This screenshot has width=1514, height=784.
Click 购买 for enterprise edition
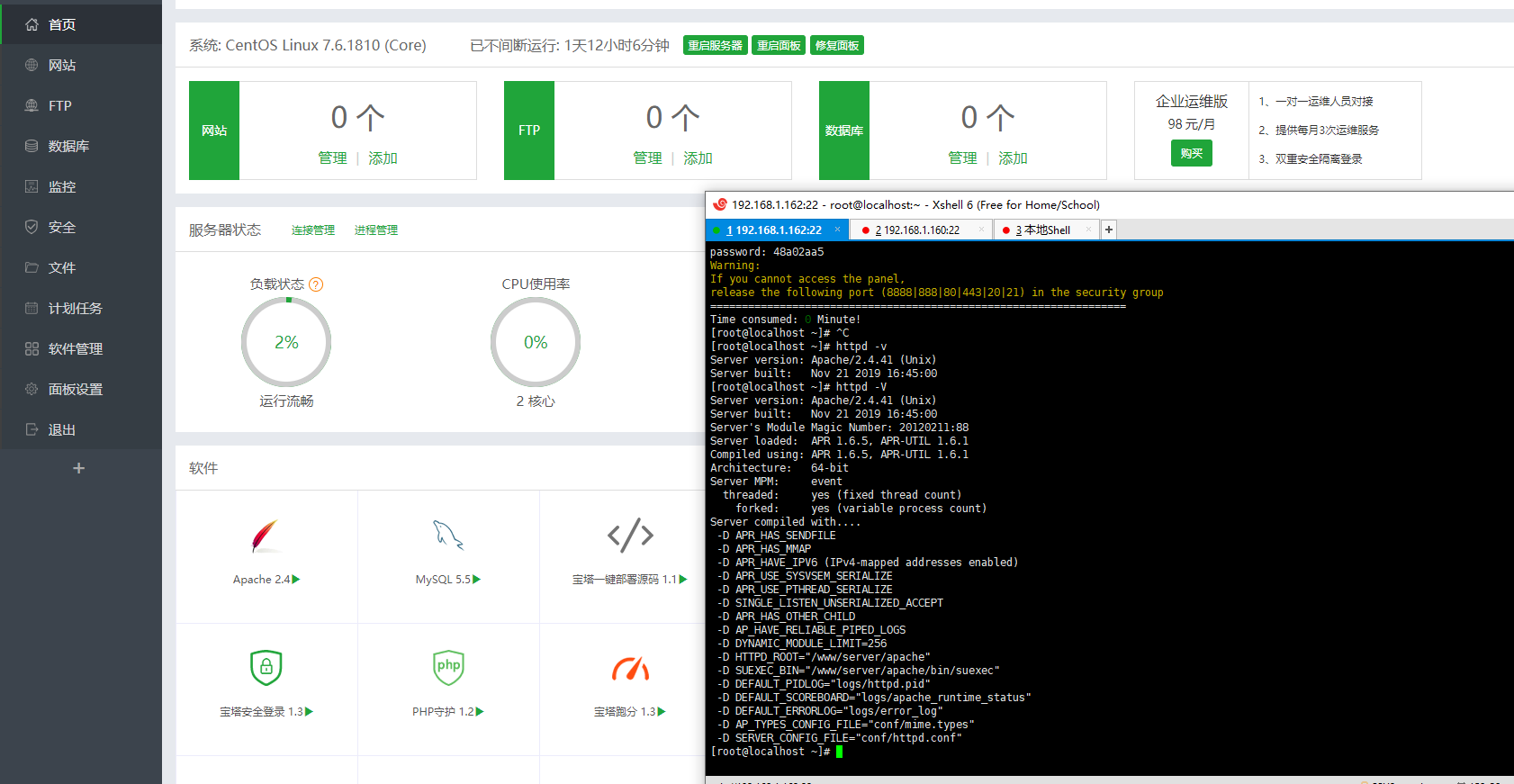[1192, 153]
